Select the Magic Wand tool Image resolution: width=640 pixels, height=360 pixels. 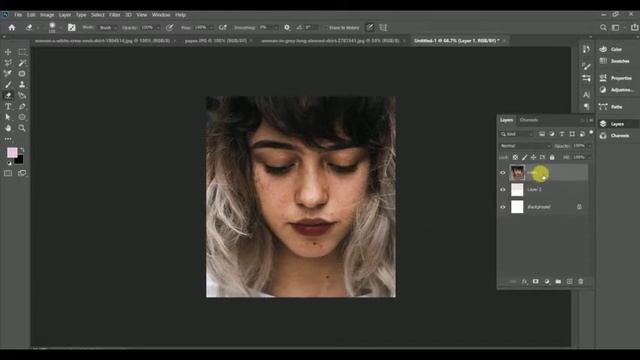pos(22,62)
